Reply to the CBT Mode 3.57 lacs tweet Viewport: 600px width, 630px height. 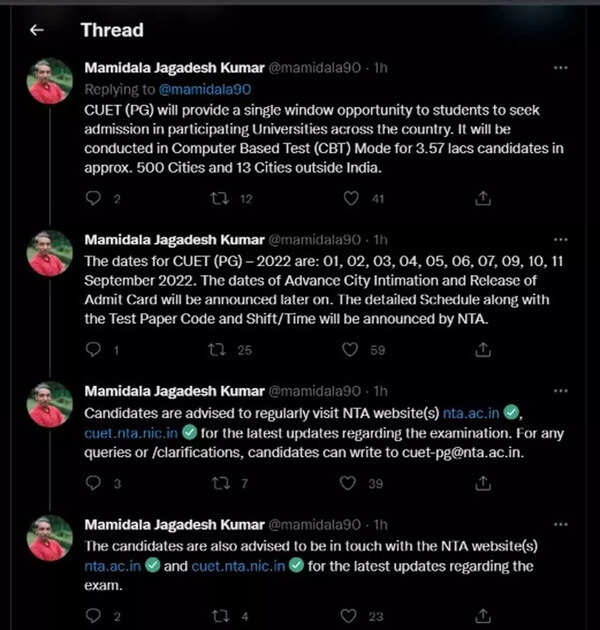(93, 198)
